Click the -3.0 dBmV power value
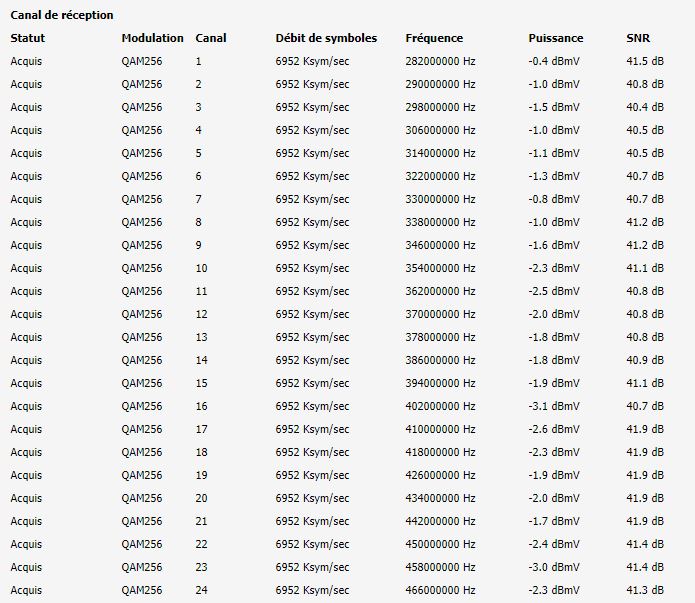This screenshot has height=603, width=695. 553,567
